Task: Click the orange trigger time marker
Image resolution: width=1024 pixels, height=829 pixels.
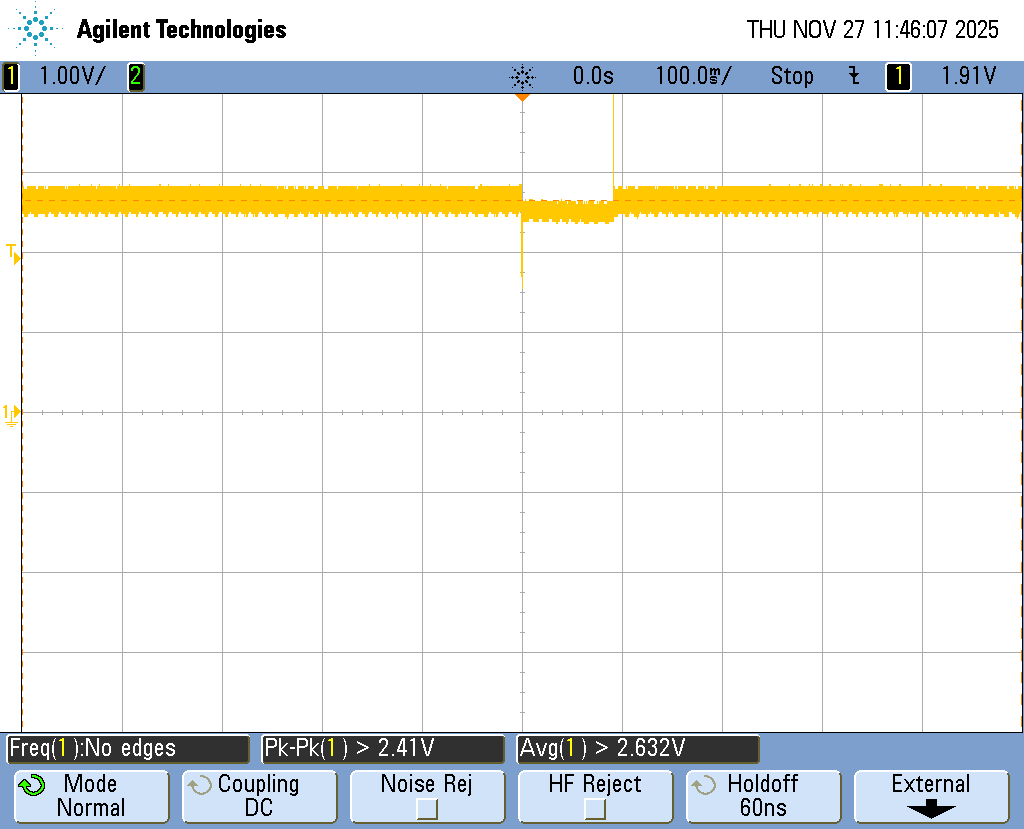Action: pos(521,98)
